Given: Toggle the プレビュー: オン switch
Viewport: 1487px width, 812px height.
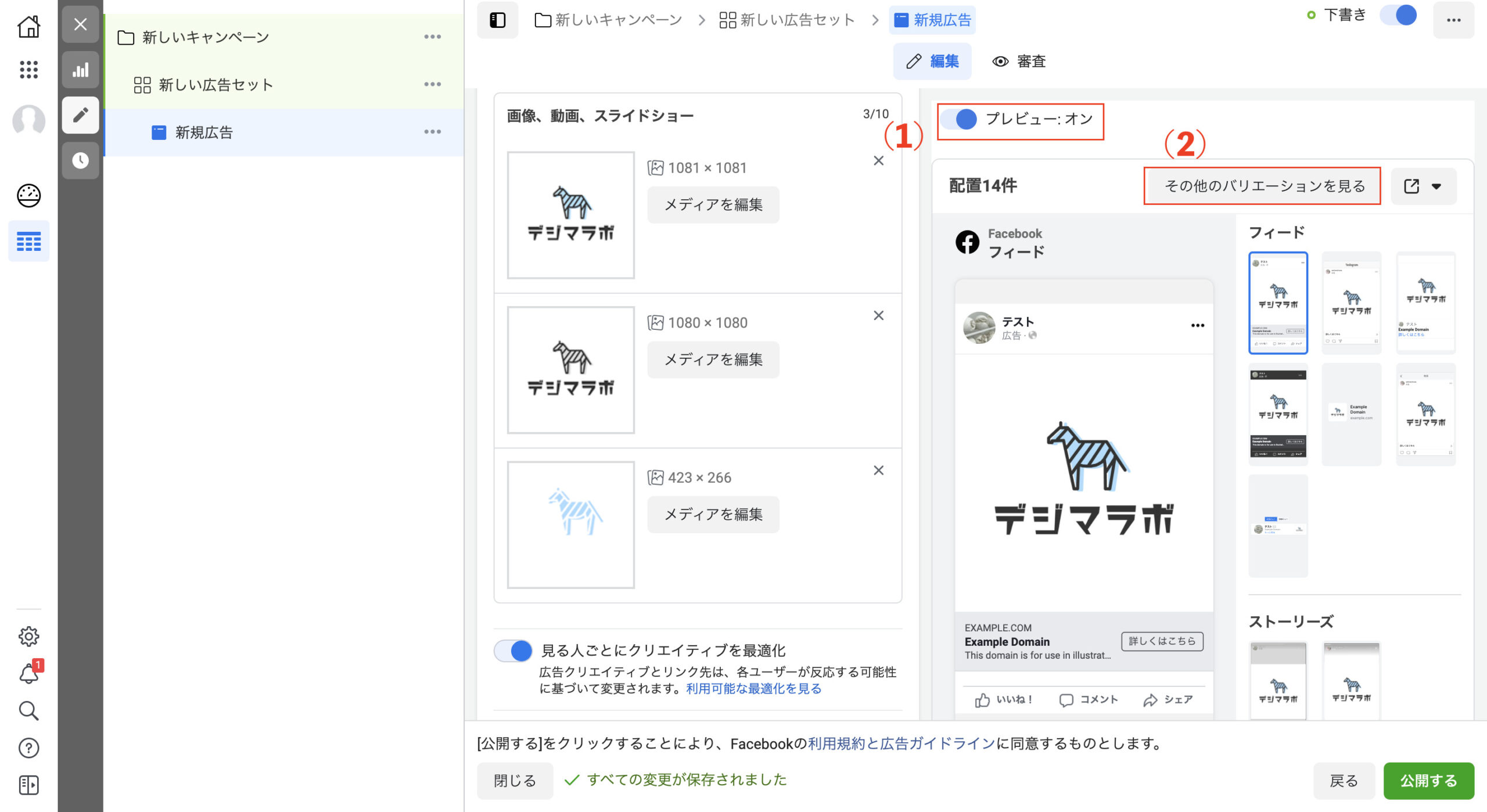Looking at the screenshot, I should (x=960, y=119).
